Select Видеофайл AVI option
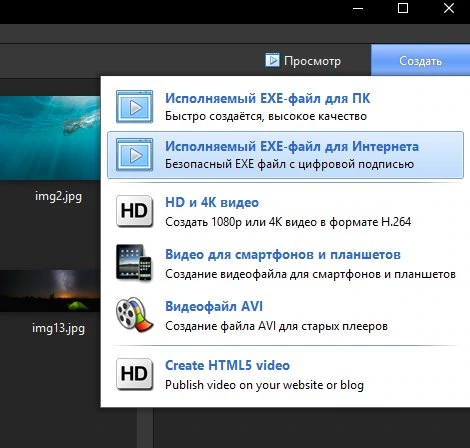The height and width of the screenshot is (448, 470). [285, 315]
